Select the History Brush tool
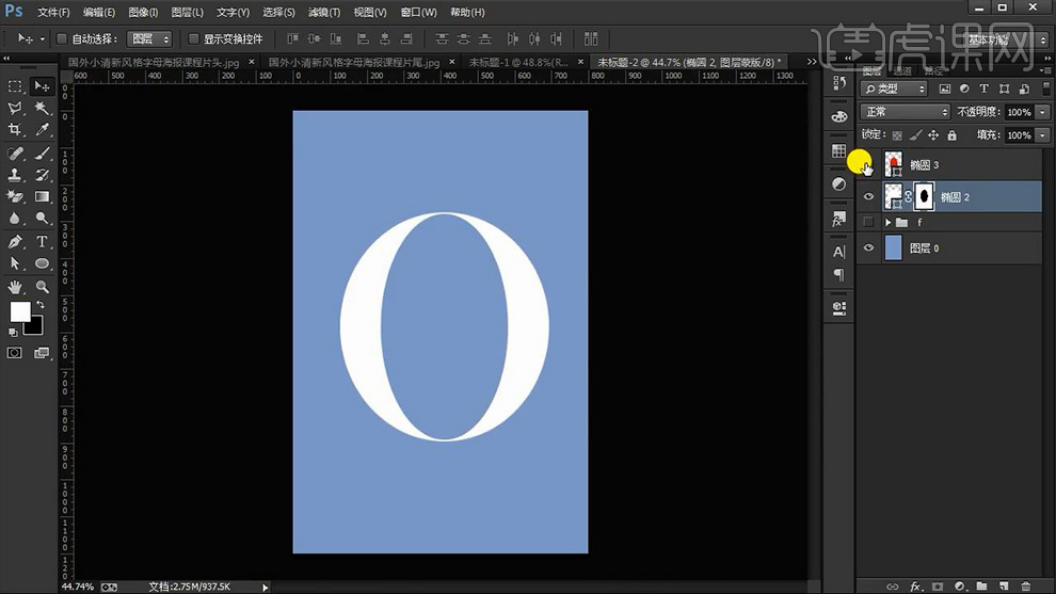Image resolution: width=1056 pixels, height=595 pixels. (x=42, y=175)
